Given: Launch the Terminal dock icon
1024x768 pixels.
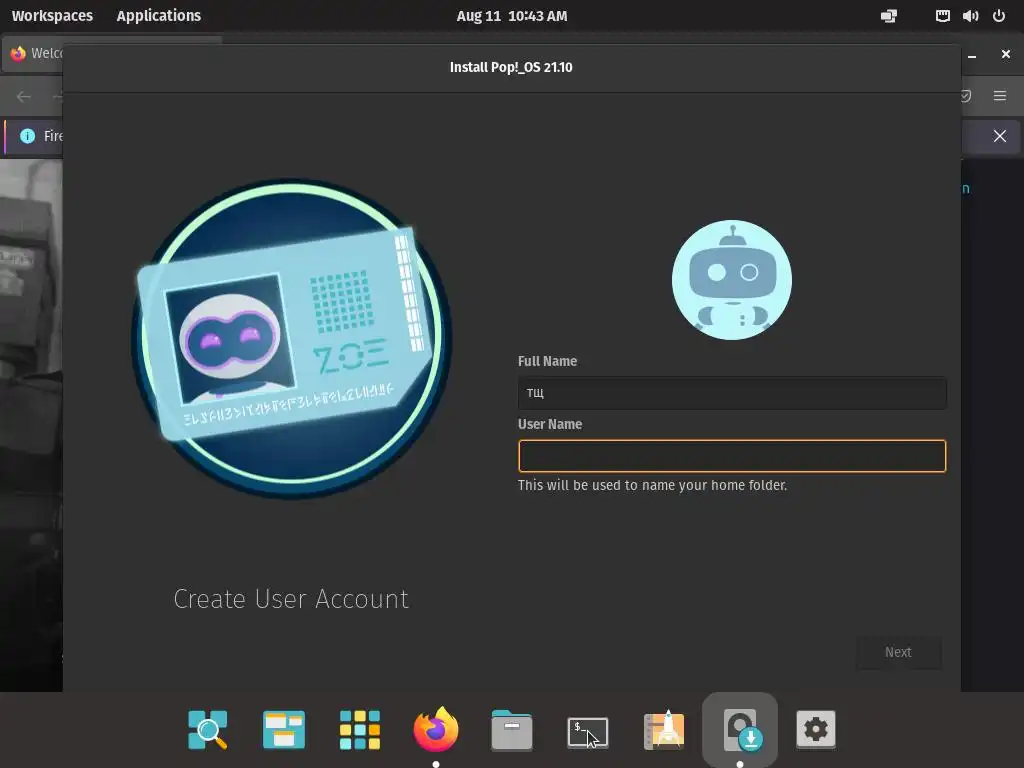Looking at the screenshot, I should (588, 731).
